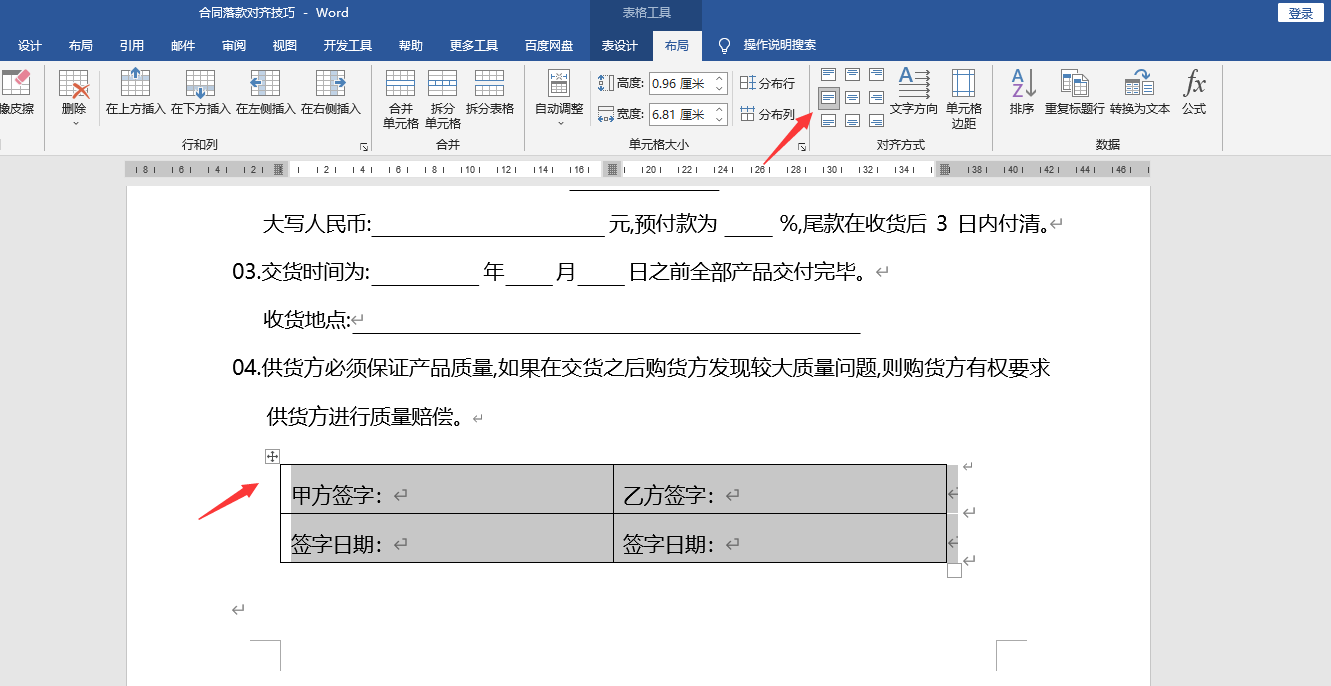Align cell text top center

852,75
